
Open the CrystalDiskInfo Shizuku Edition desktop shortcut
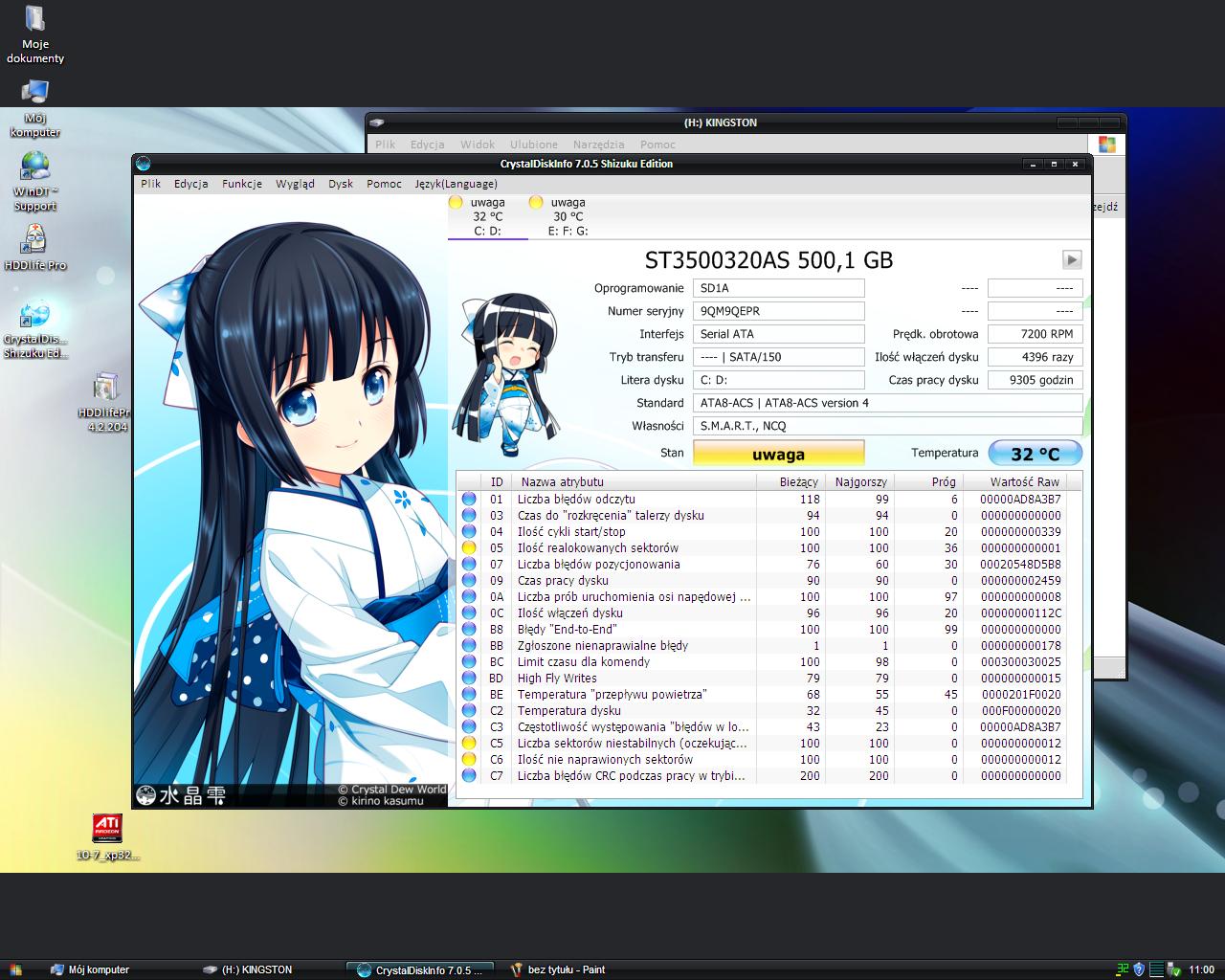click(34, 329)
